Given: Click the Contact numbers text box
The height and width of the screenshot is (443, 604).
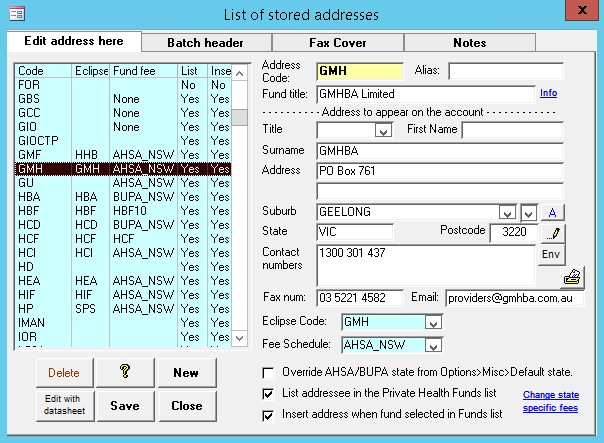Looking at the screenshot, I should [426, 265].
